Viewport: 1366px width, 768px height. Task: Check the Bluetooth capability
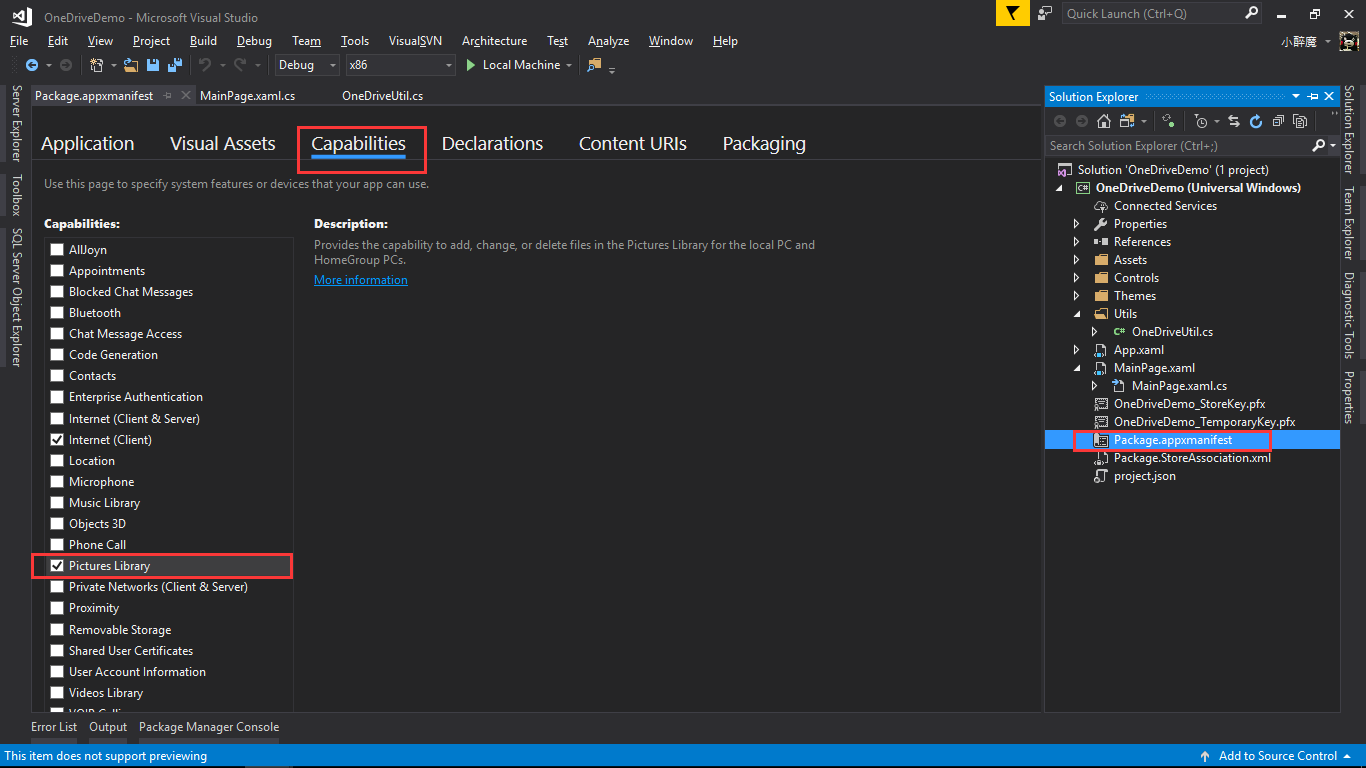tap(57, 313)
